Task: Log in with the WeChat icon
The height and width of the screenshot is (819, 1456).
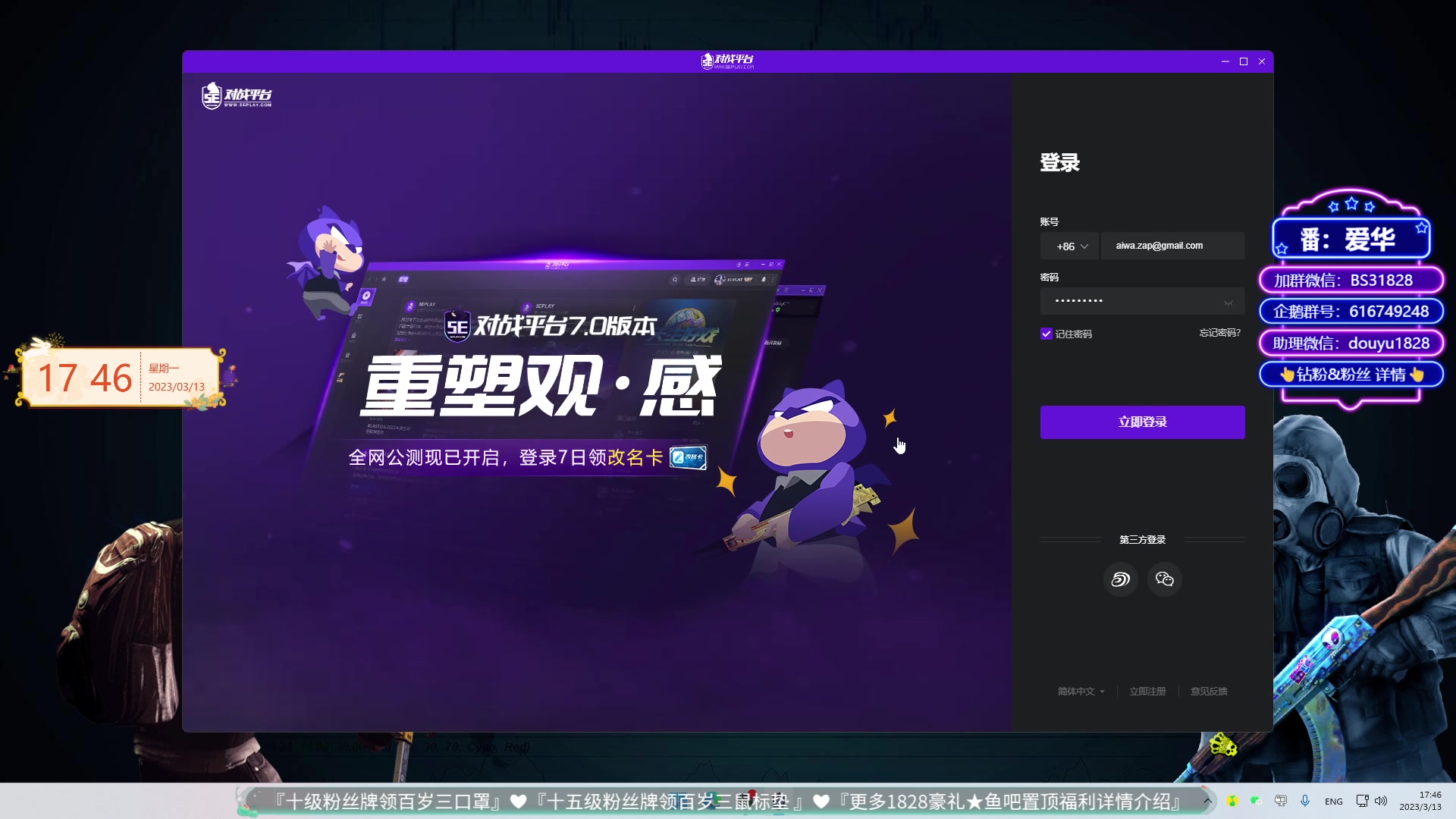Action: [x=1165, y=579]
